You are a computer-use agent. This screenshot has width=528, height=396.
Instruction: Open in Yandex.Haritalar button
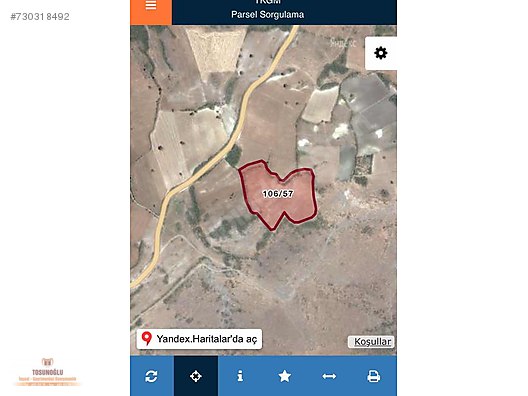pos(199,339)
